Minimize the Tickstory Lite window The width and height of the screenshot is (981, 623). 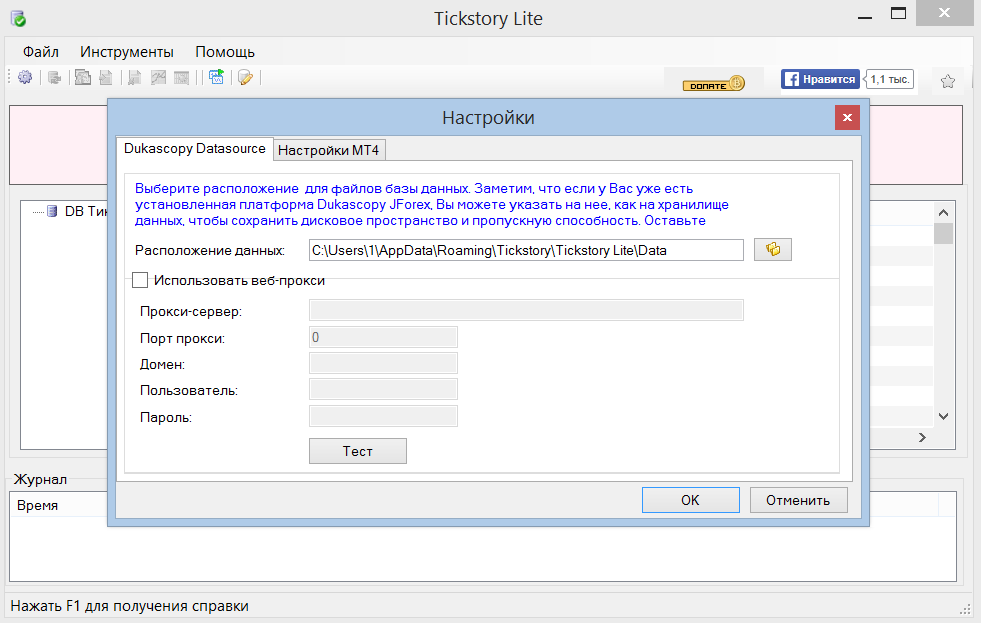click(865, 18)
